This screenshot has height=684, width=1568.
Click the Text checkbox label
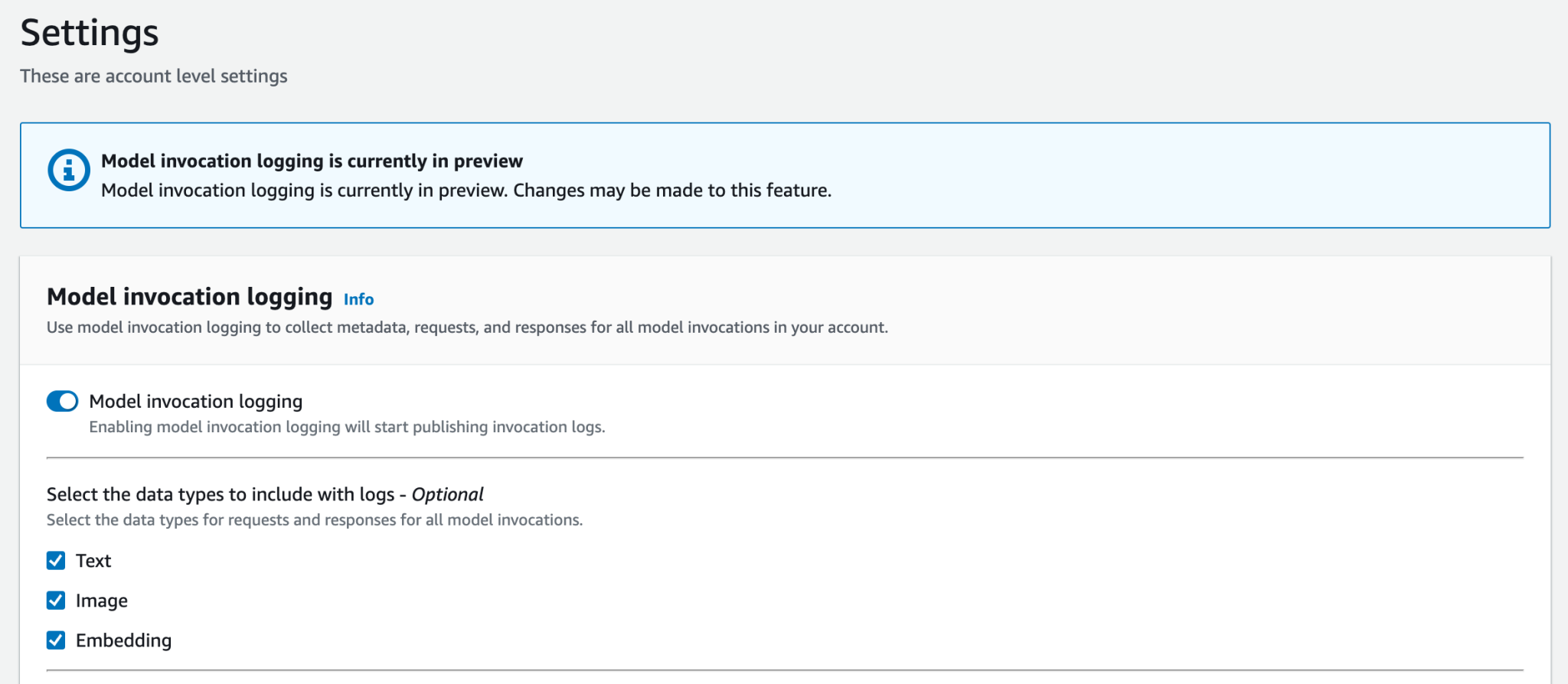(93, 561)
